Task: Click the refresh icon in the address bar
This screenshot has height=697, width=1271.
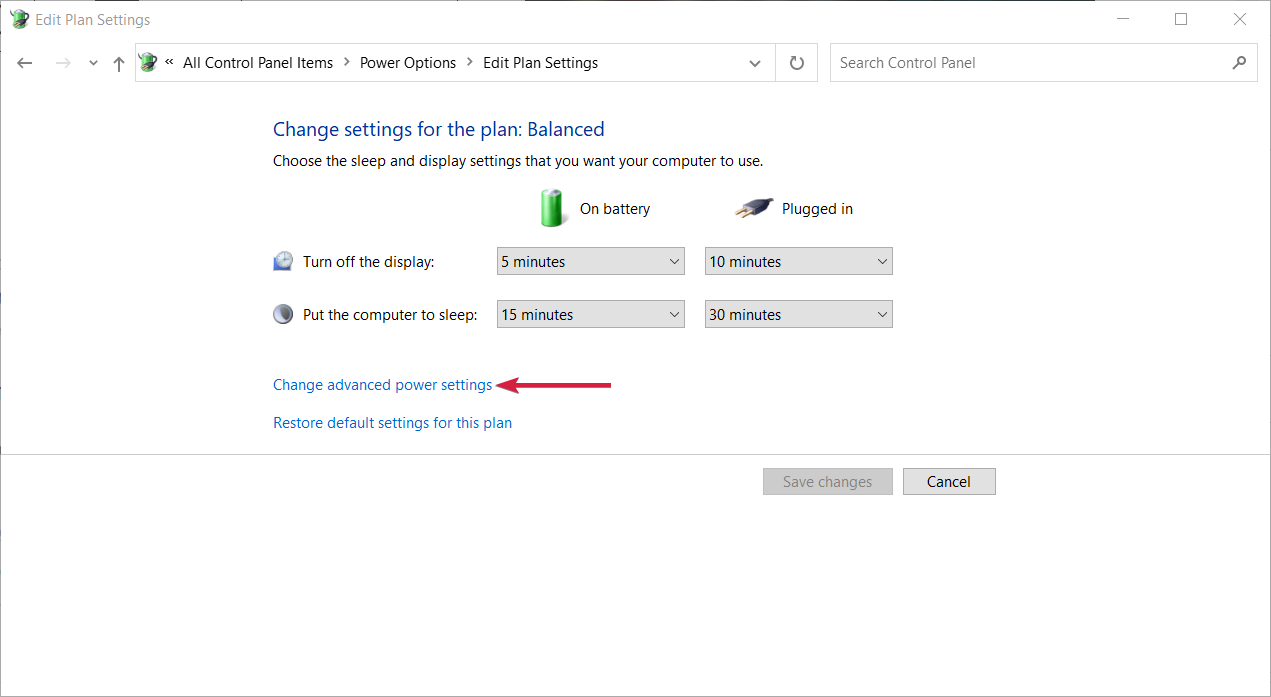Action: 796,62
